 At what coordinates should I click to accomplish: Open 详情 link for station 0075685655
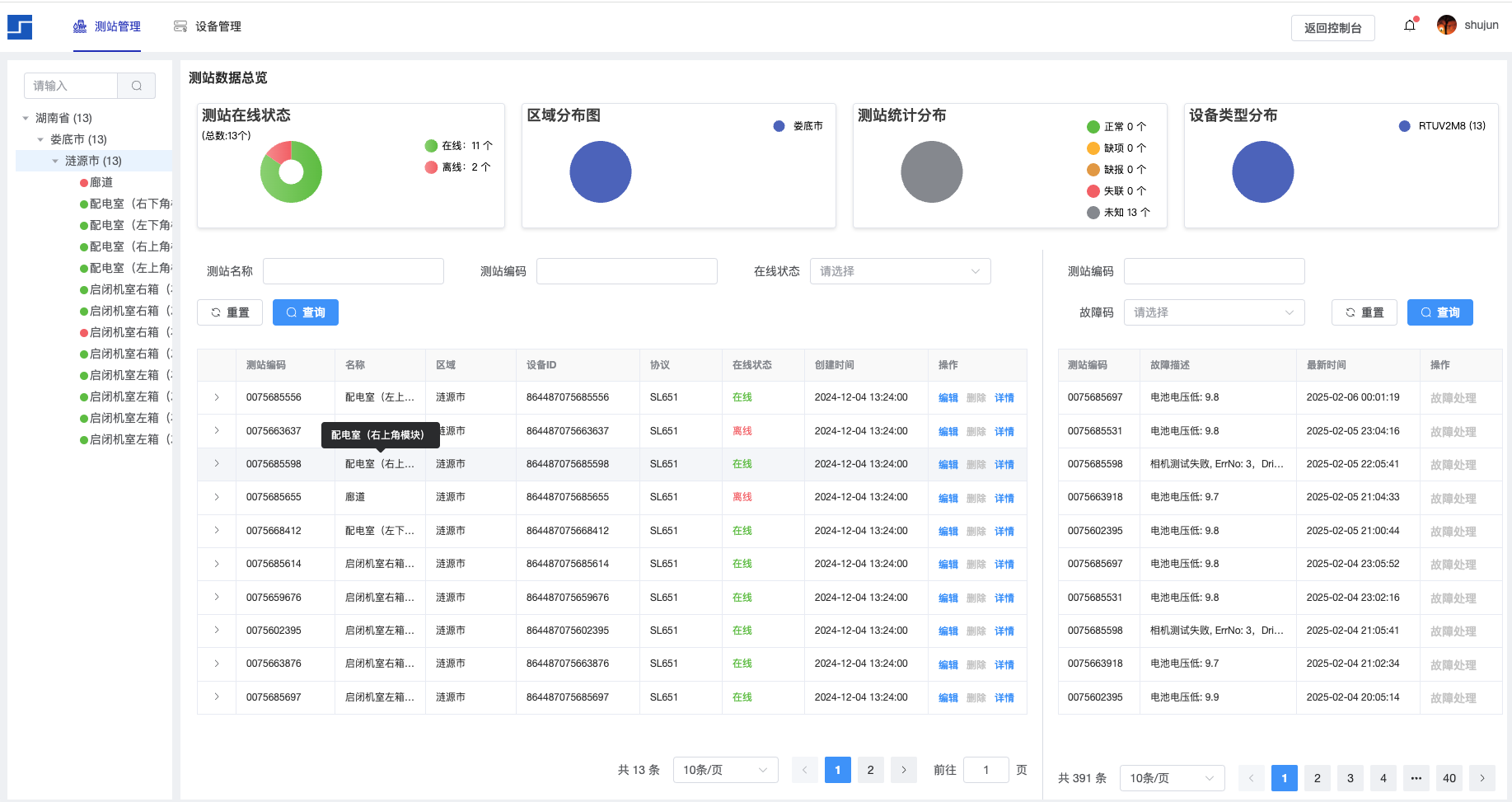click(x=1004, y=498)
